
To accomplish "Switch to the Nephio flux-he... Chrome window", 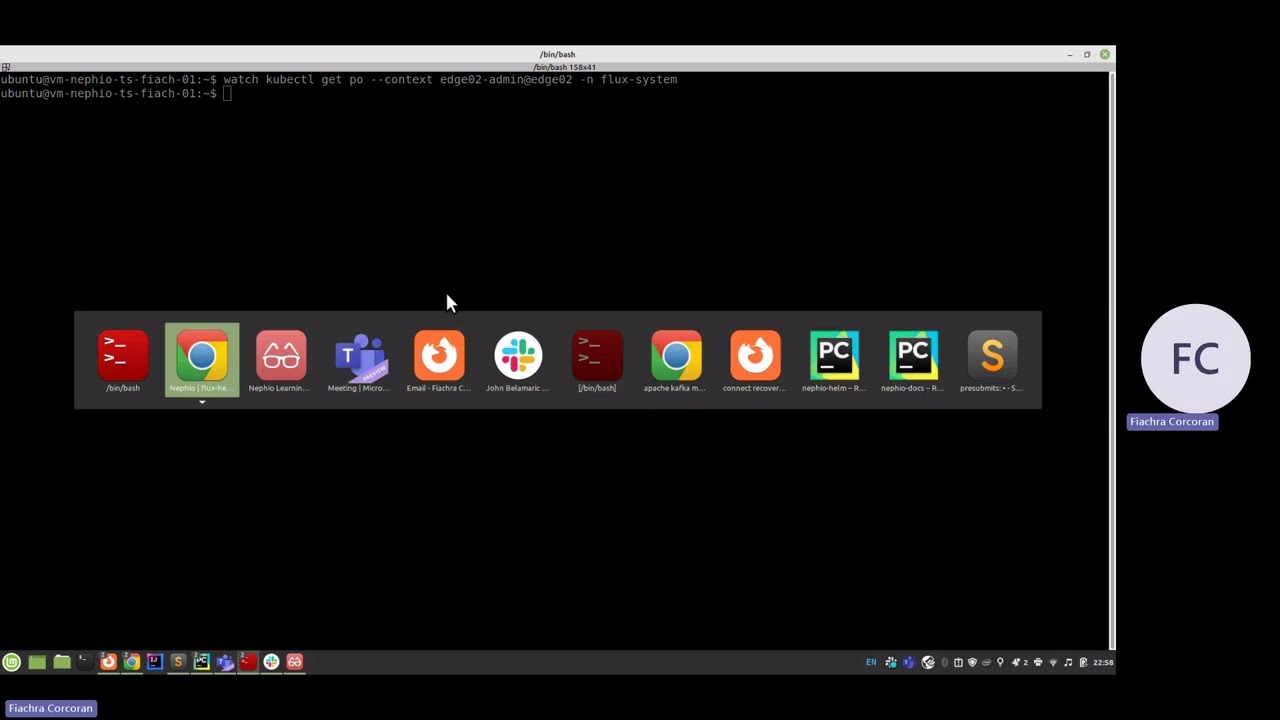I will pos(202,360).
